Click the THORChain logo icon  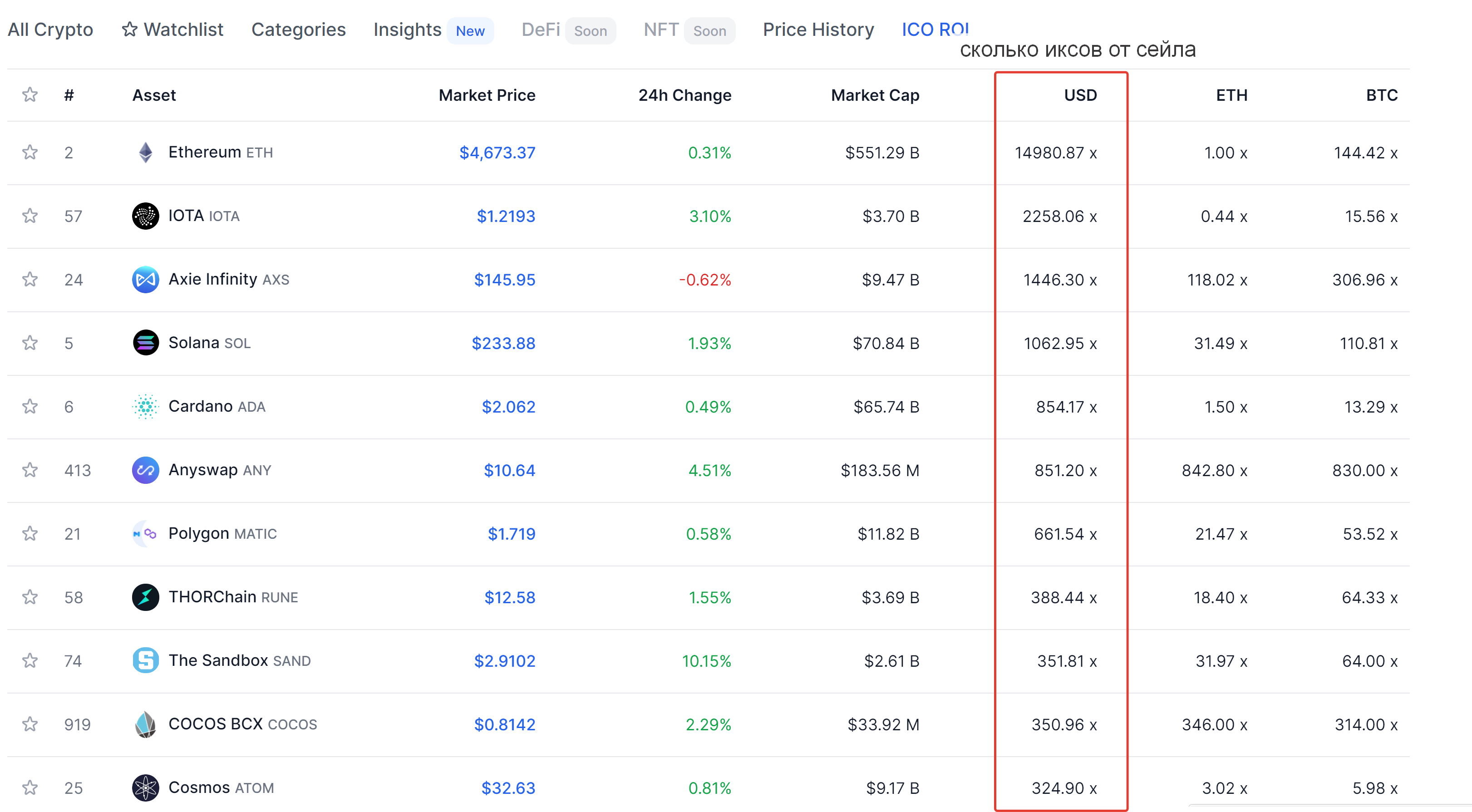coord(146,597)
